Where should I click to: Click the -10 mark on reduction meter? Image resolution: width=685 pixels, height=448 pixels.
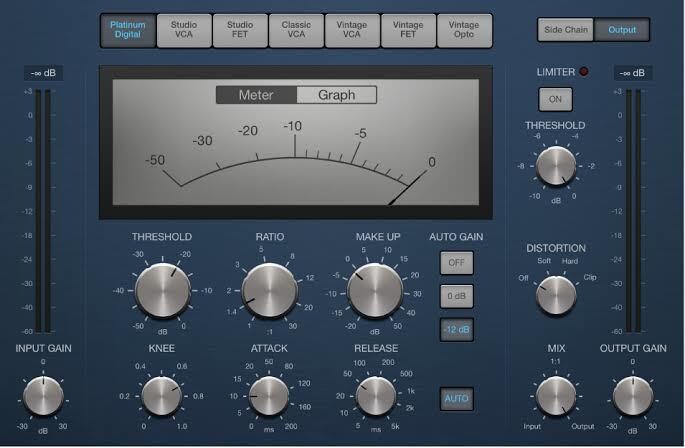(293, 126)
